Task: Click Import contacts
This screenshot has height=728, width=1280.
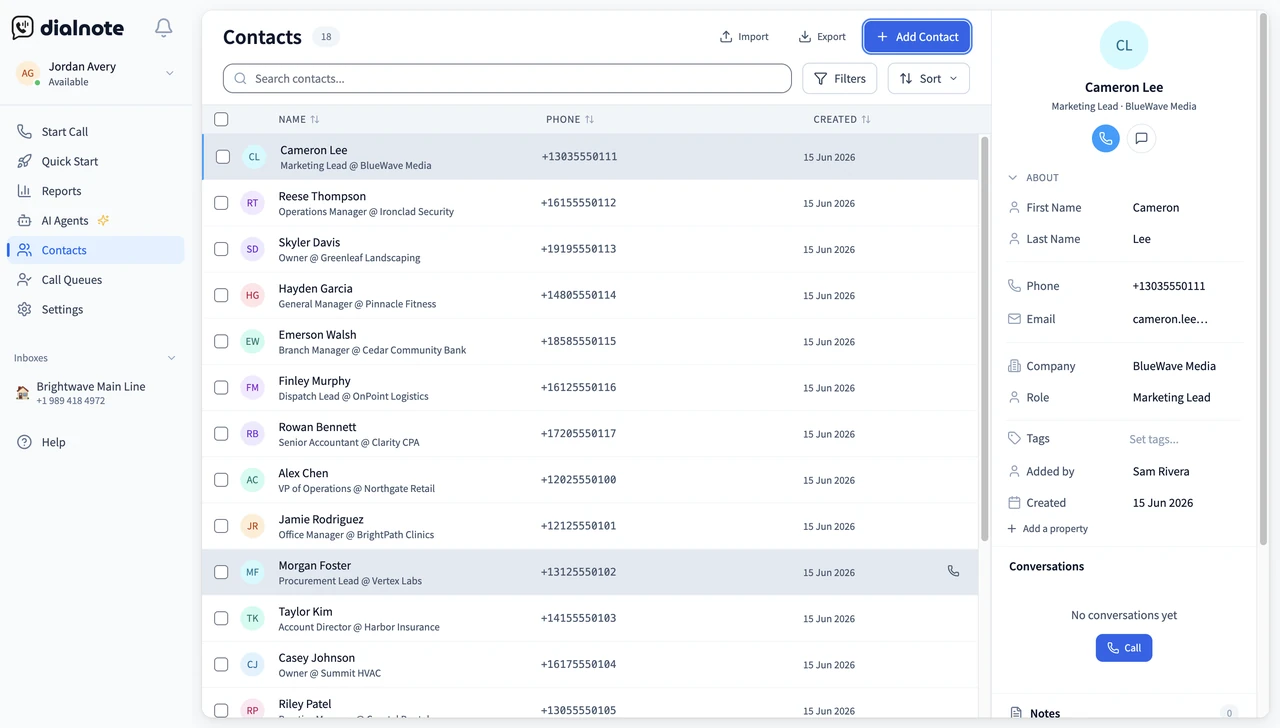Action: click(744, 37)
